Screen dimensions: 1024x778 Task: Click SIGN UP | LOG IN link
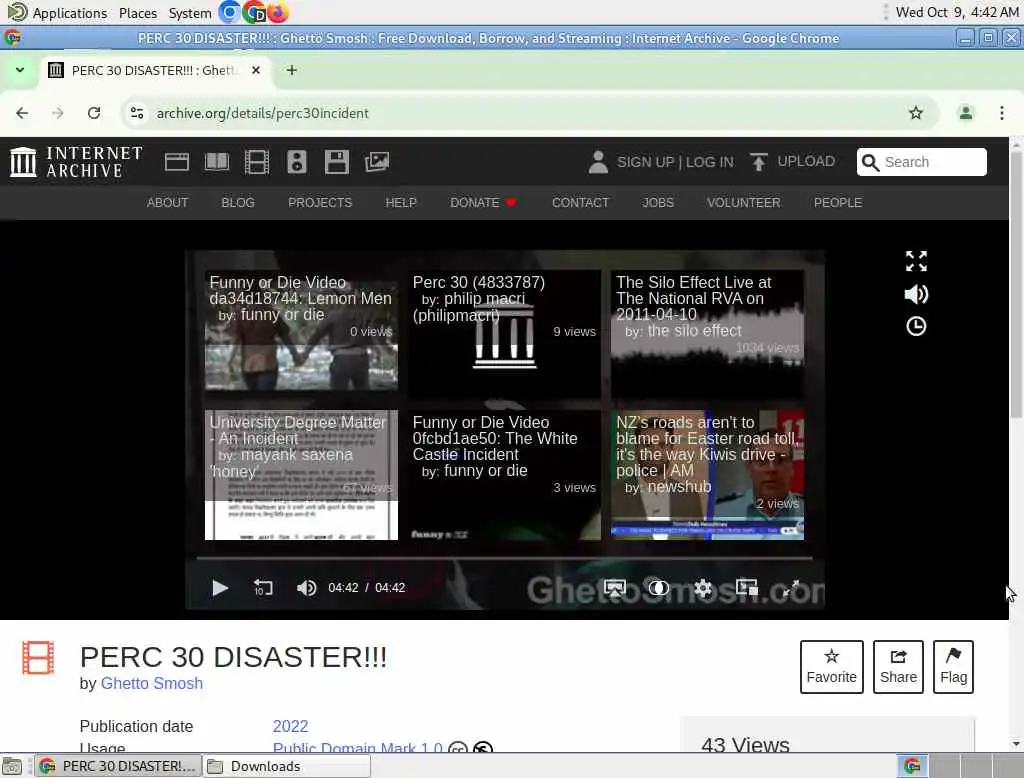tap(675, 162)
